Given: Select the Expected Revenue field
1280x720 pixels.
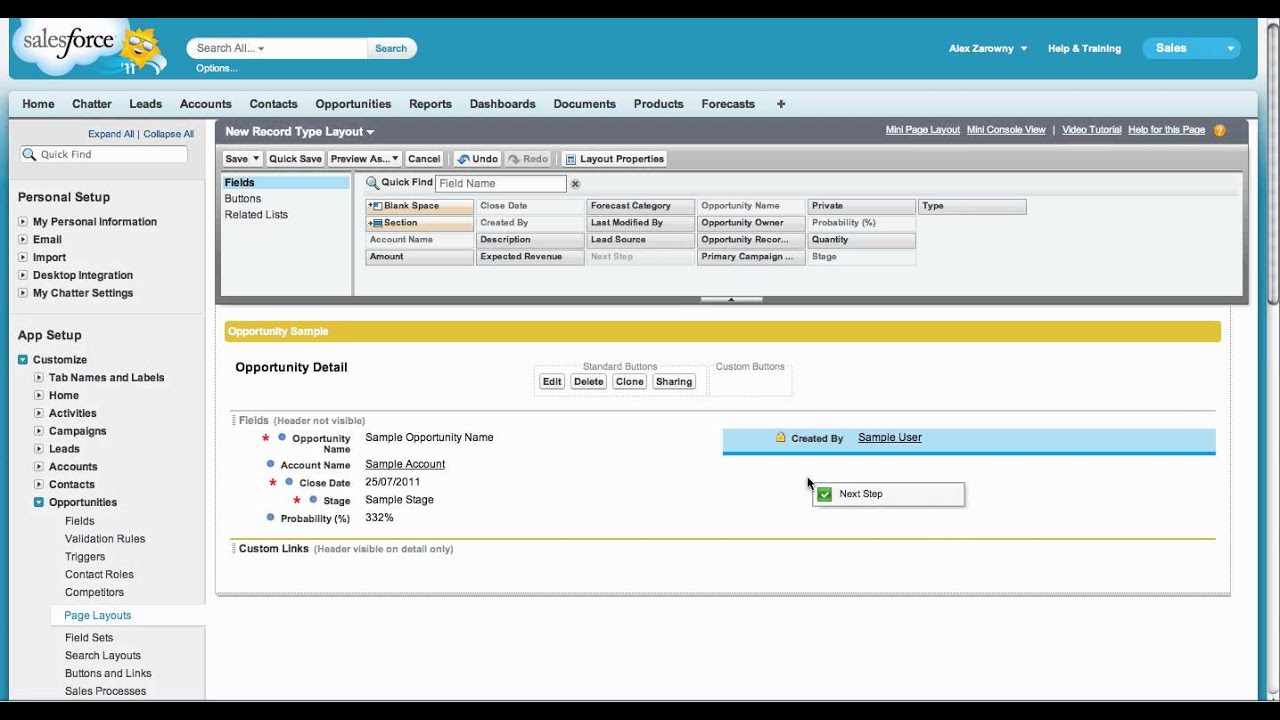Looking at the screenshot, I should [x=530, y=257].
